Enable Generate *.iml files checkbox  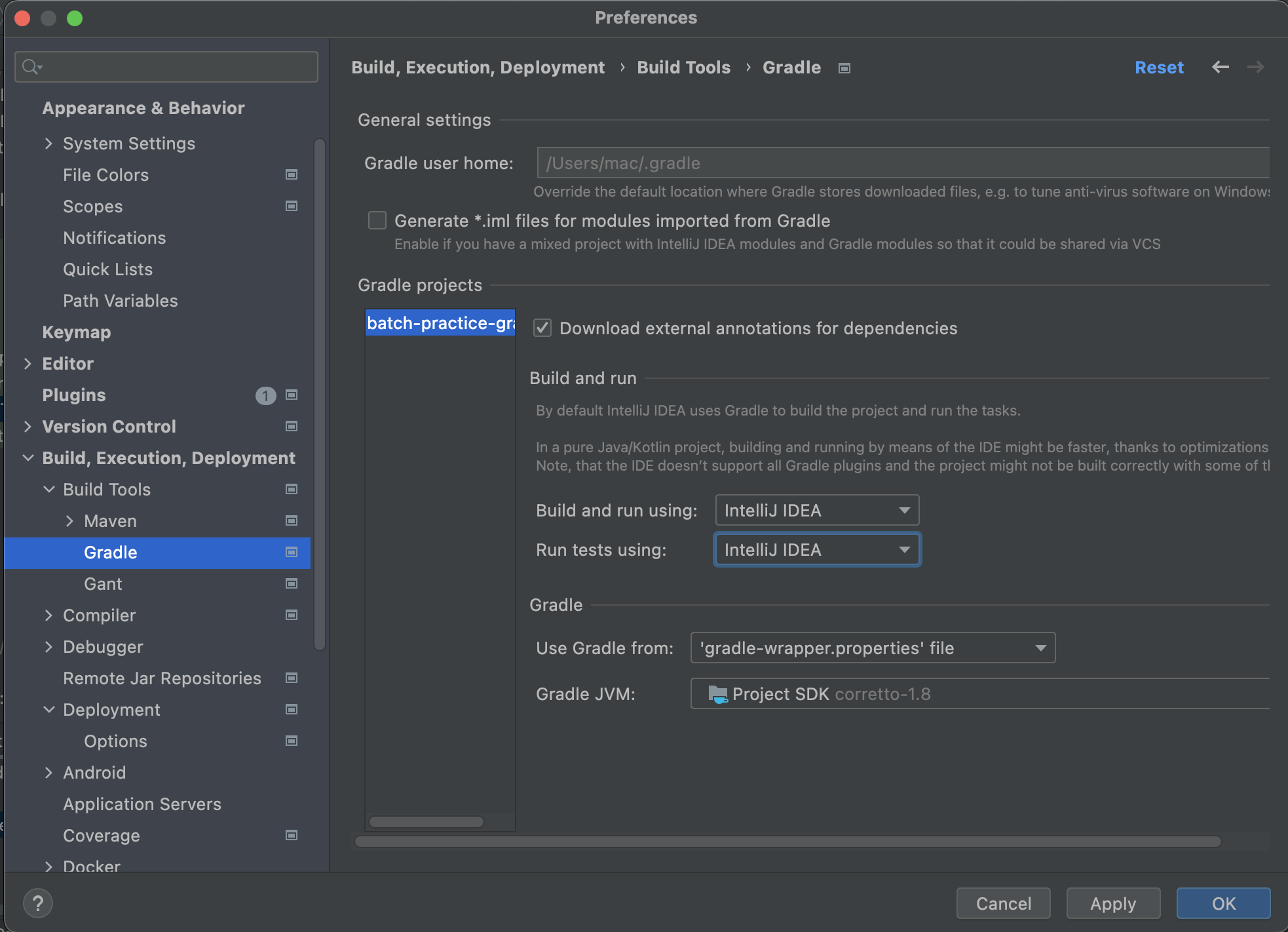click(377, 221)
